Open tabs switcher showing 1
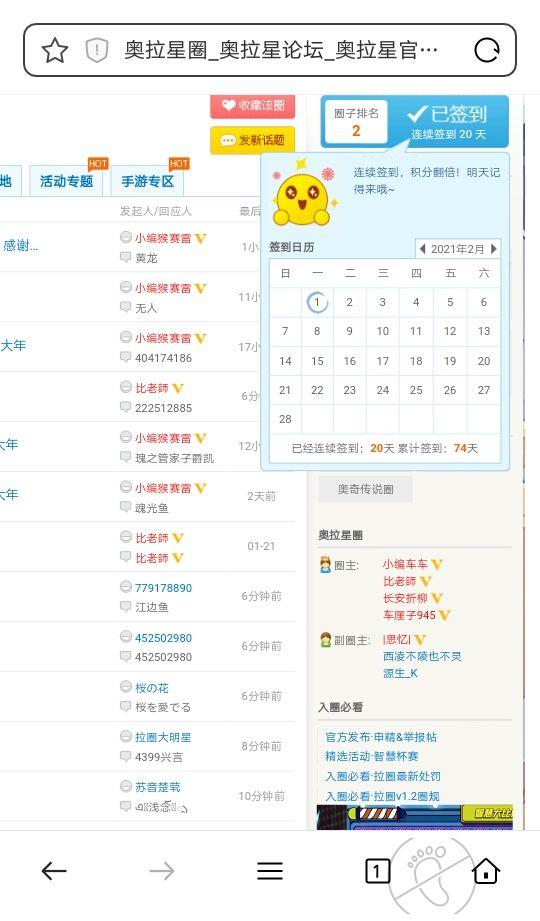The width and height of the screenshot is (540, 921). [x=377, y=870]
